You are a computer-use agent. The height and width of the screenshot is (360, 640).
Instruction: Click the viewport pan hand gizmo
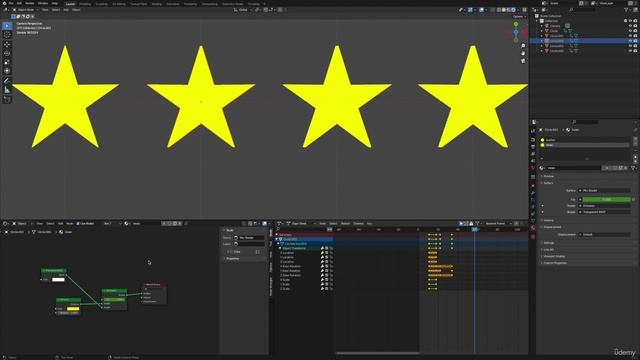coord(523,53)
